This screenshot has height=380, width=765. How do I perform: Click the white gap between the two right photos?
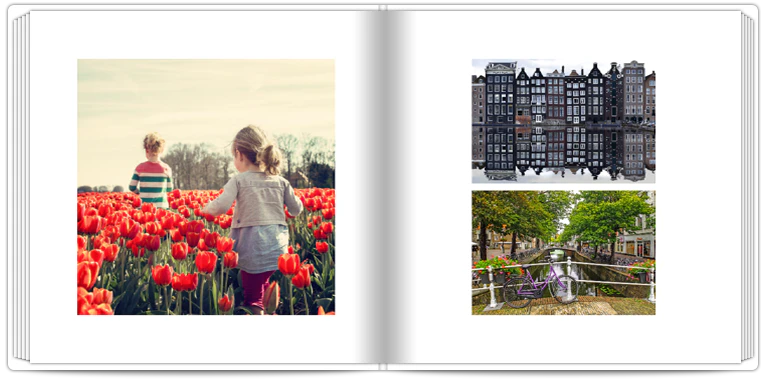[564, 187]
